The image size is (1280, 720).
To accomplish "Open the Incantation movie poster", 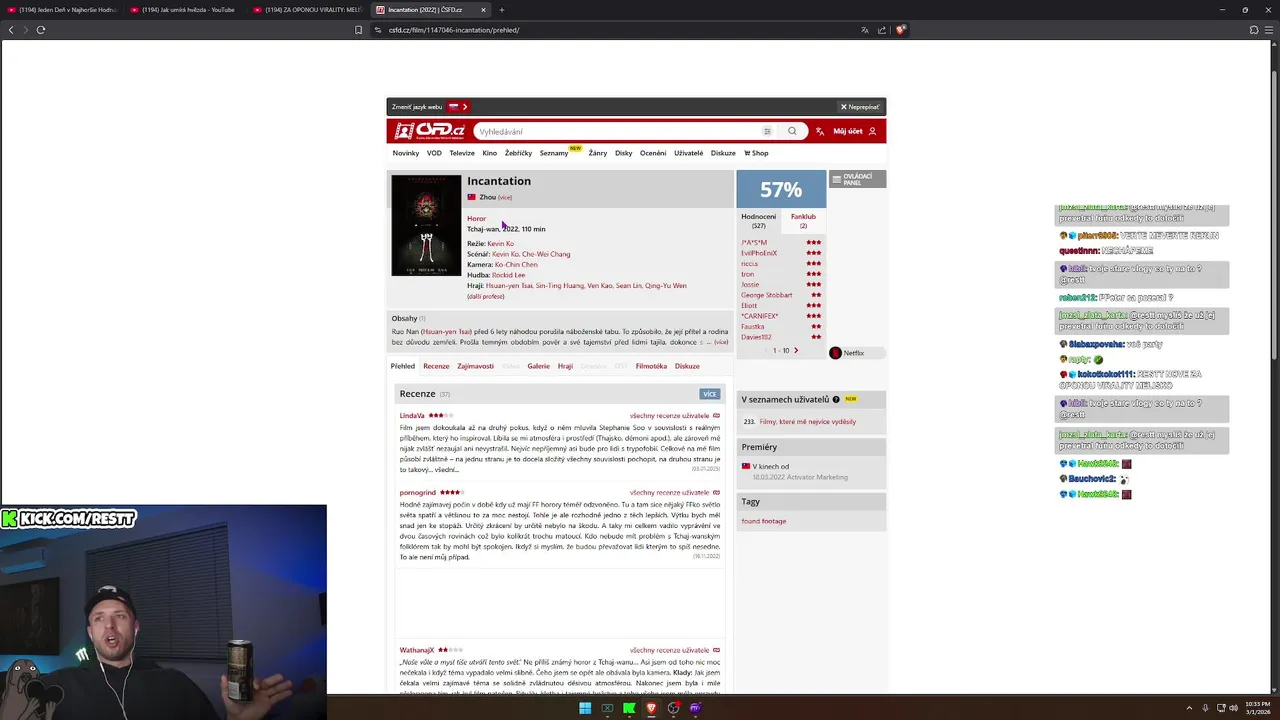I will pyautogui.click(x=426, y=225).
